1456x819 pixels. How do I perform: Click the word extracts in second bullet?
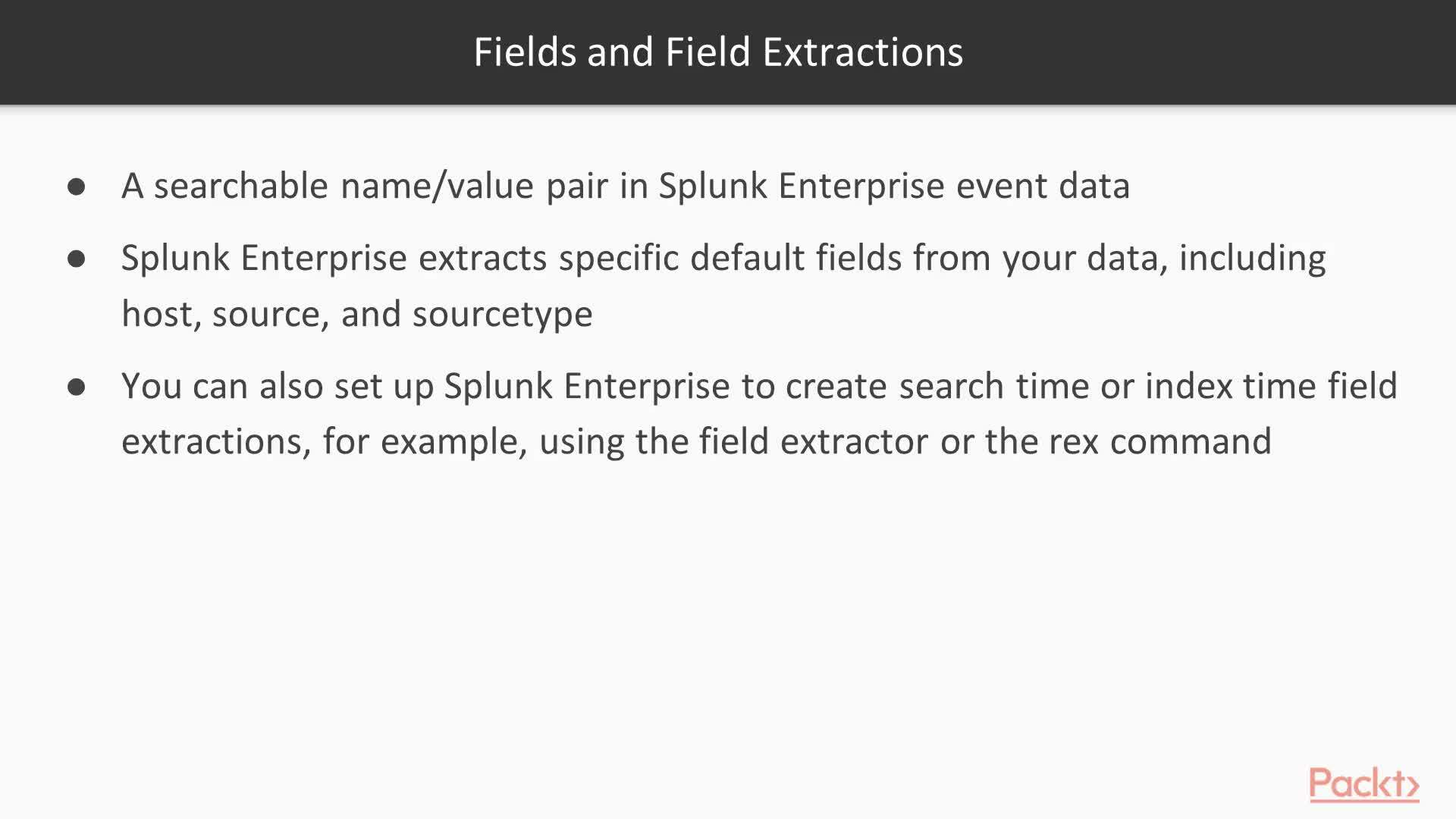482,258
